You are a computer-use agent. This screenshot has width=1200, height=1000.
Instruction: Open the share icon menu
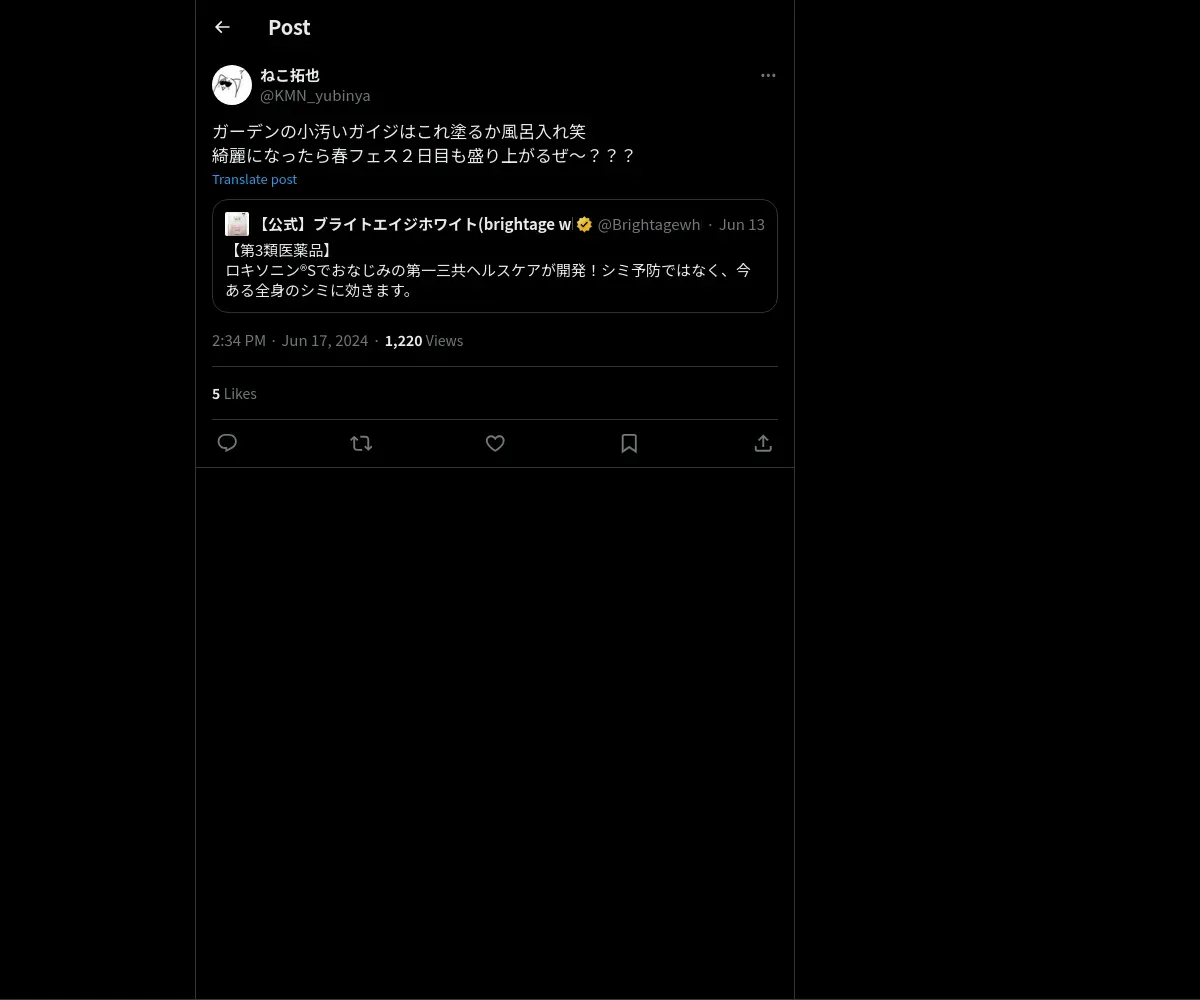(763, 443)
